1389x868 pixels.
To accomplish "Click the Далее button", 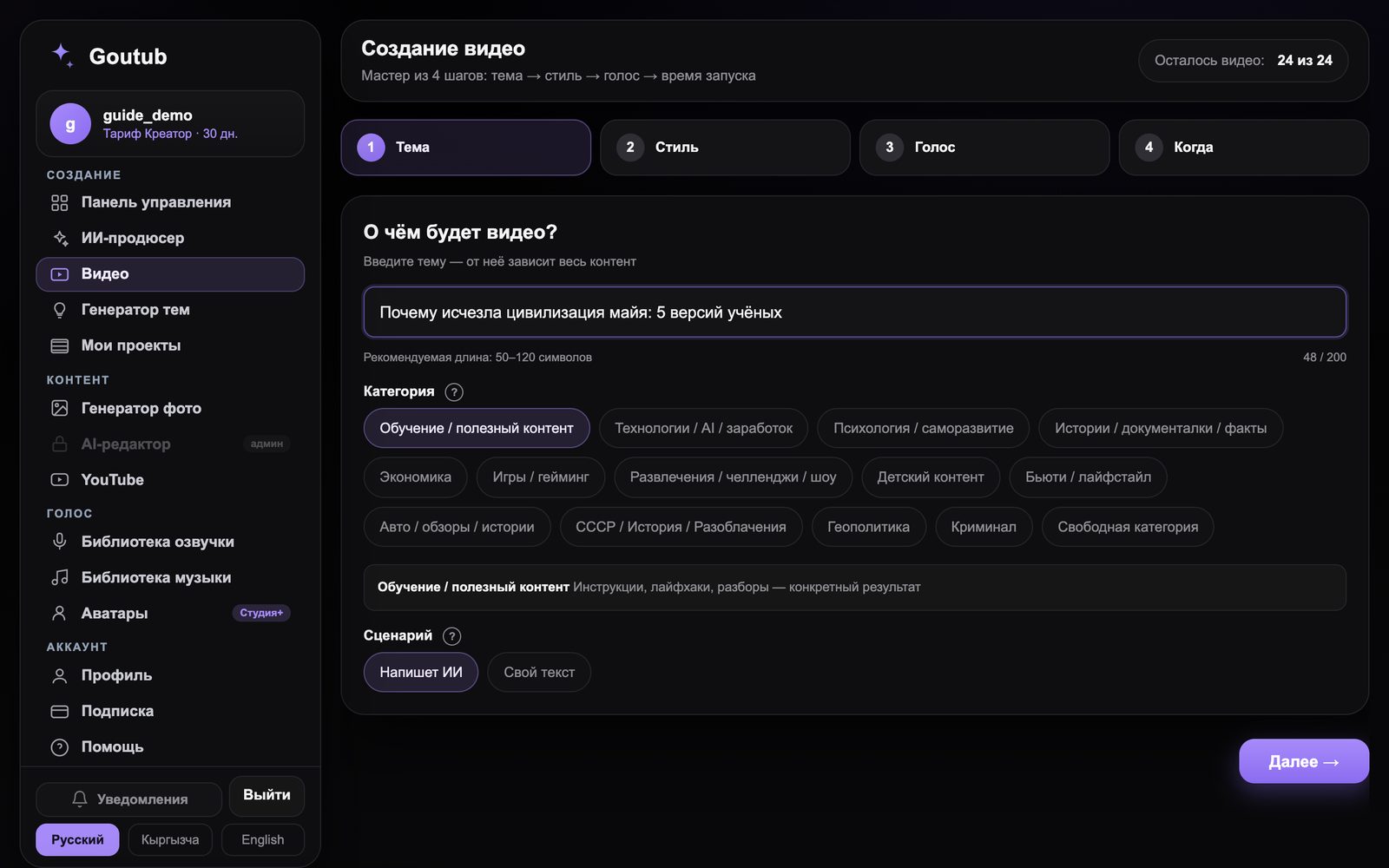I will tap(1304, 761).
